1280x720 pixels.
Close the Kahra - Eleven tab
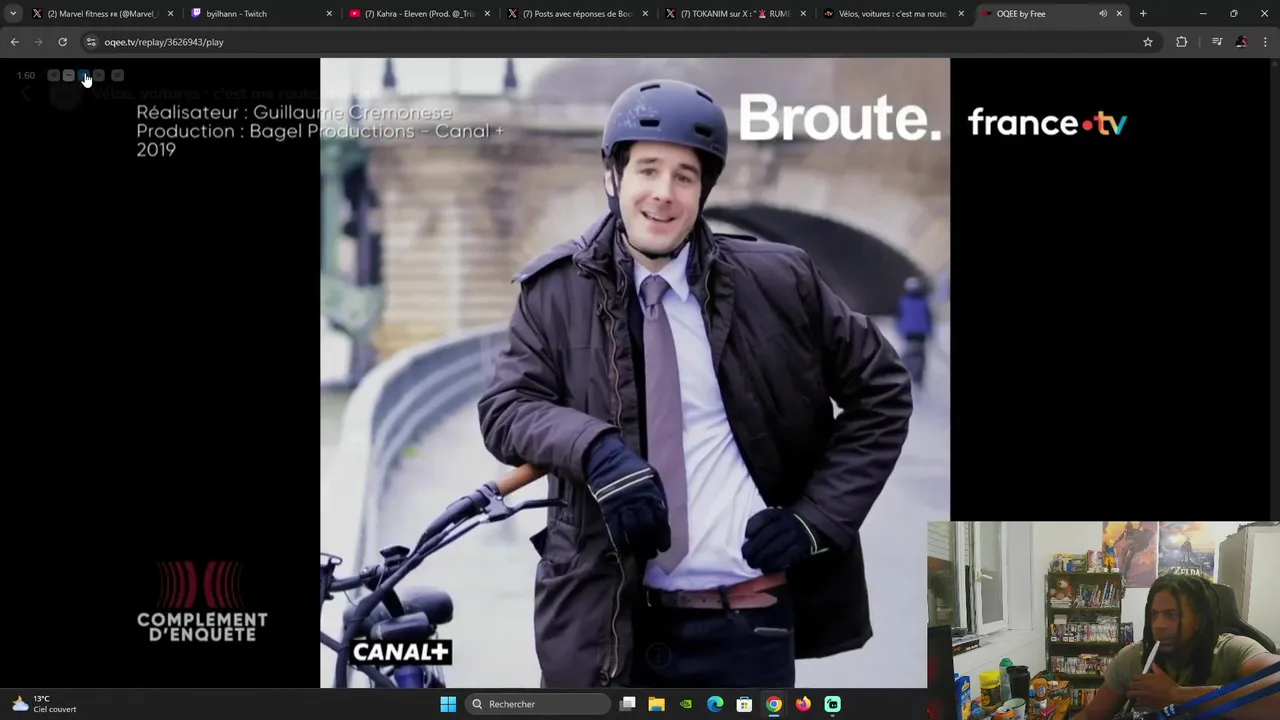(x=487, y=14)
